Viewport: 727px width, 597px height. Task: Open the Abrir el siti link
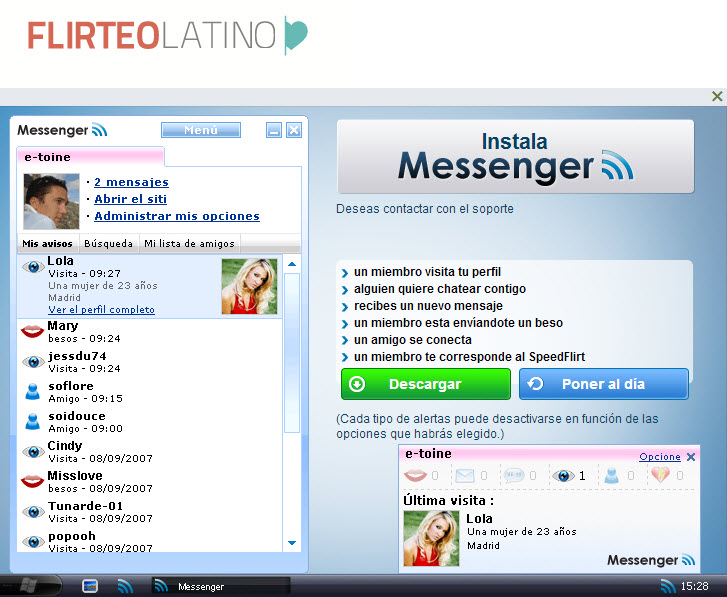point(130,199)
